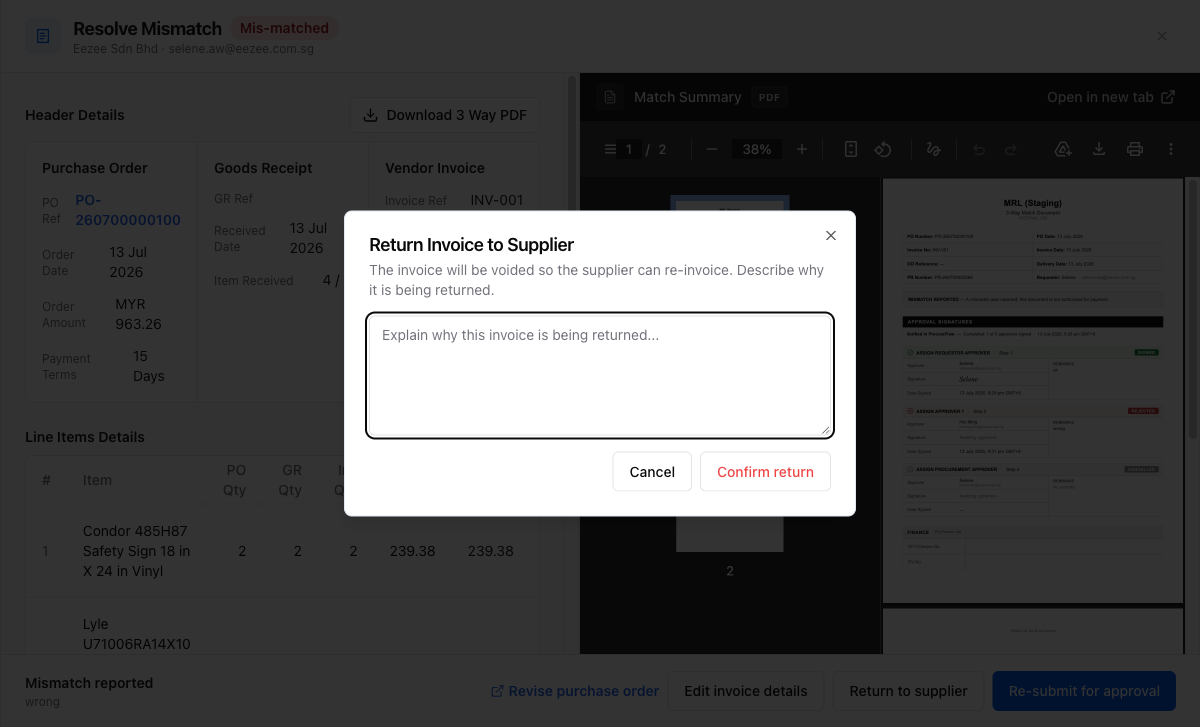Viewport: 1200px width, 727px height.
Task: Close the Return Invoice to Supplier dialog
Action: [x=830, y=236]
